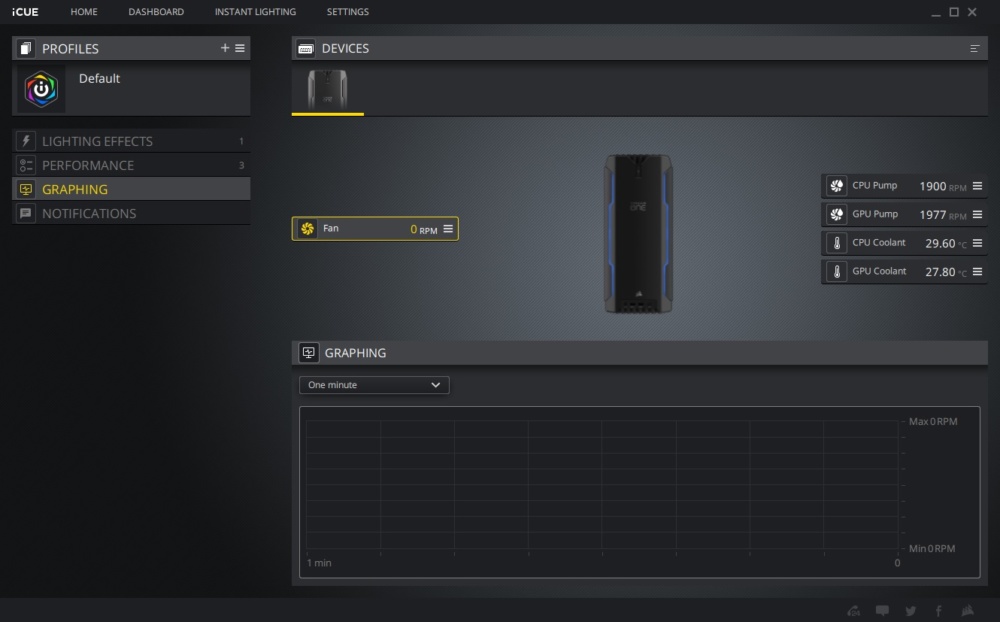The width and height of the screenshot is (1000, 622).
Task: Open CPU Coolant options menu
Action: 977,243
